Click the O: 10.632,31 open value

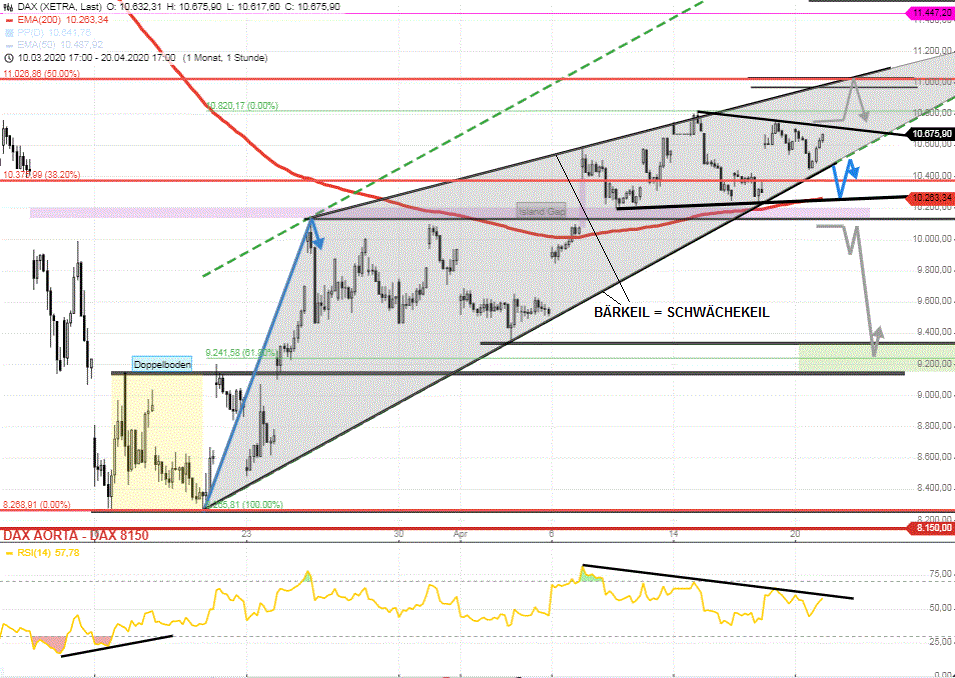tap(133, 7)
